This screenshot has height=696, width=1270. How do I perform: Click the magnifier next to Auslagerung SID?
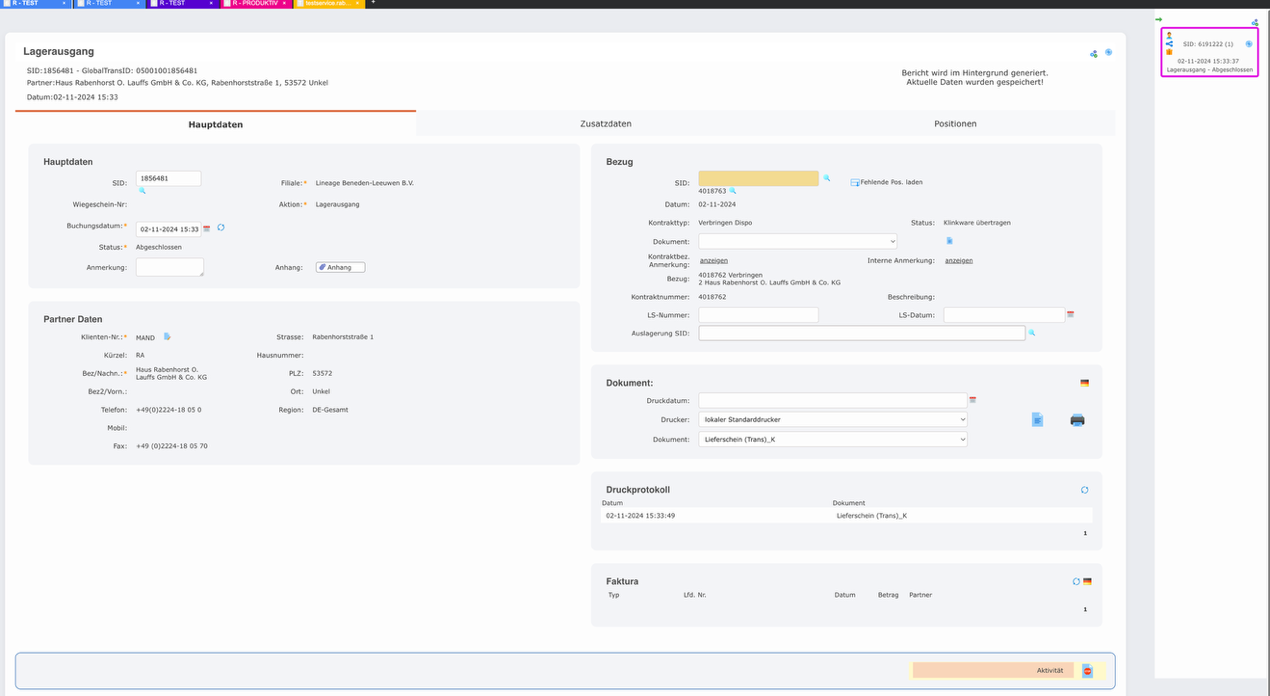click(1032, 333)
